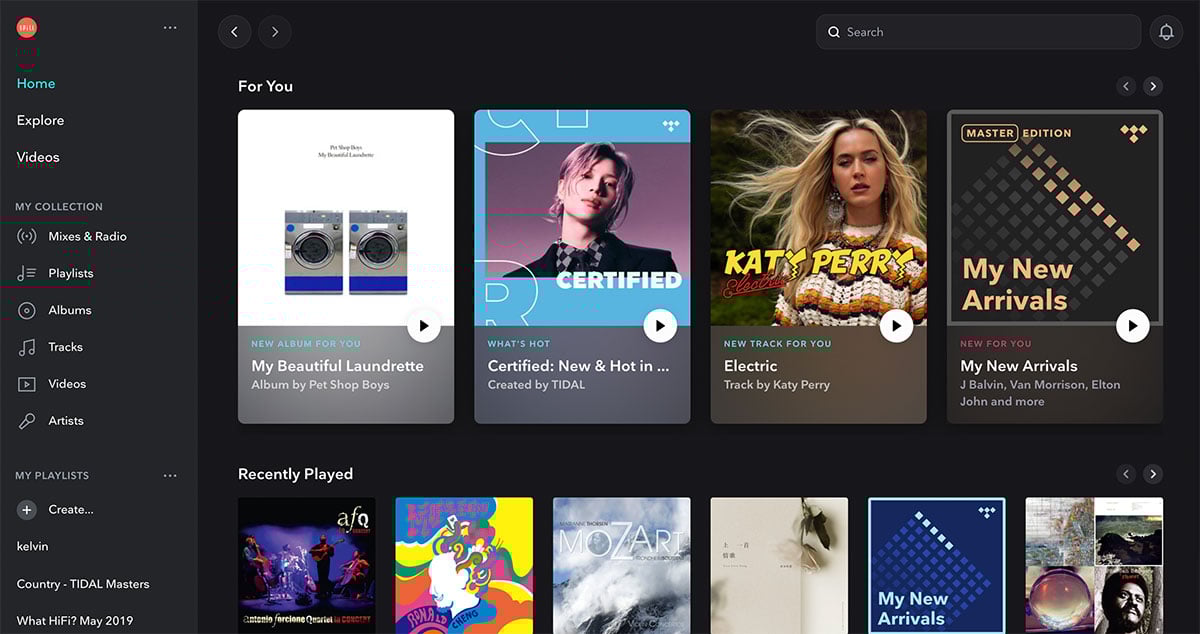Open the Explore page
The width and height of the screenshot is (1200, 634).
pos(40,120)
